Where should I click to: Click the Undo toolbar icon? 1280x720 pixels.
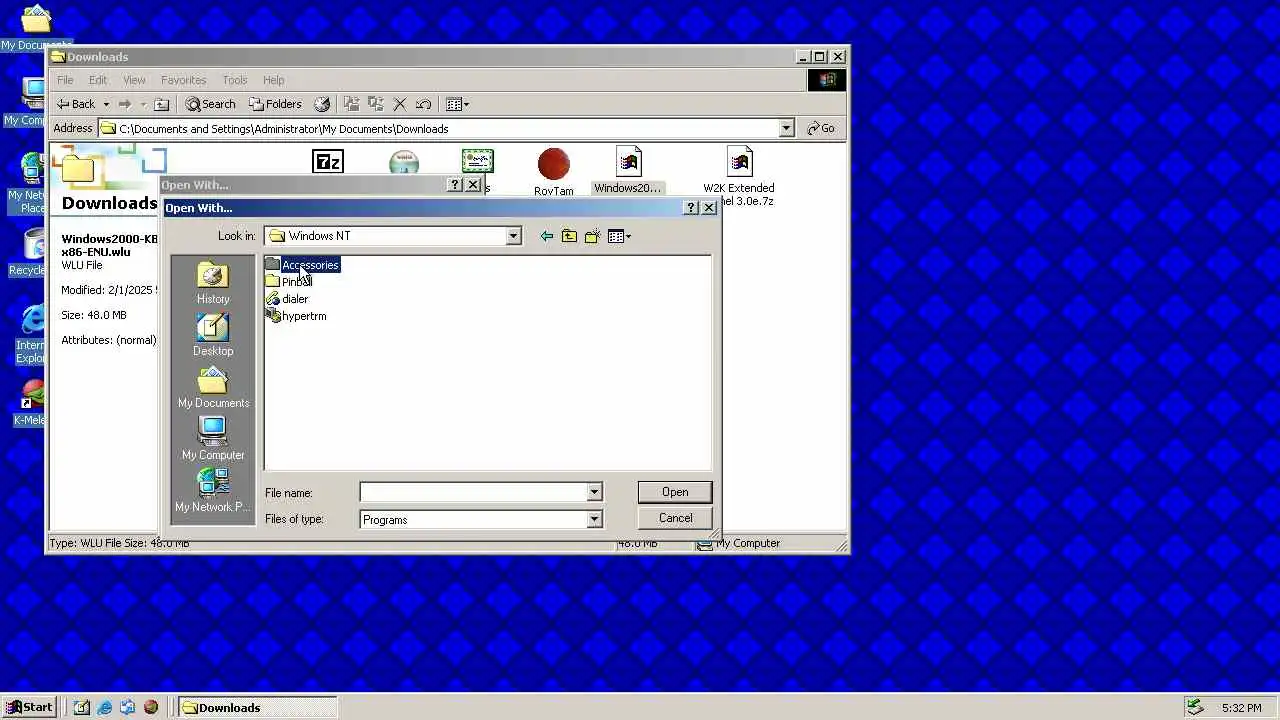424,104
